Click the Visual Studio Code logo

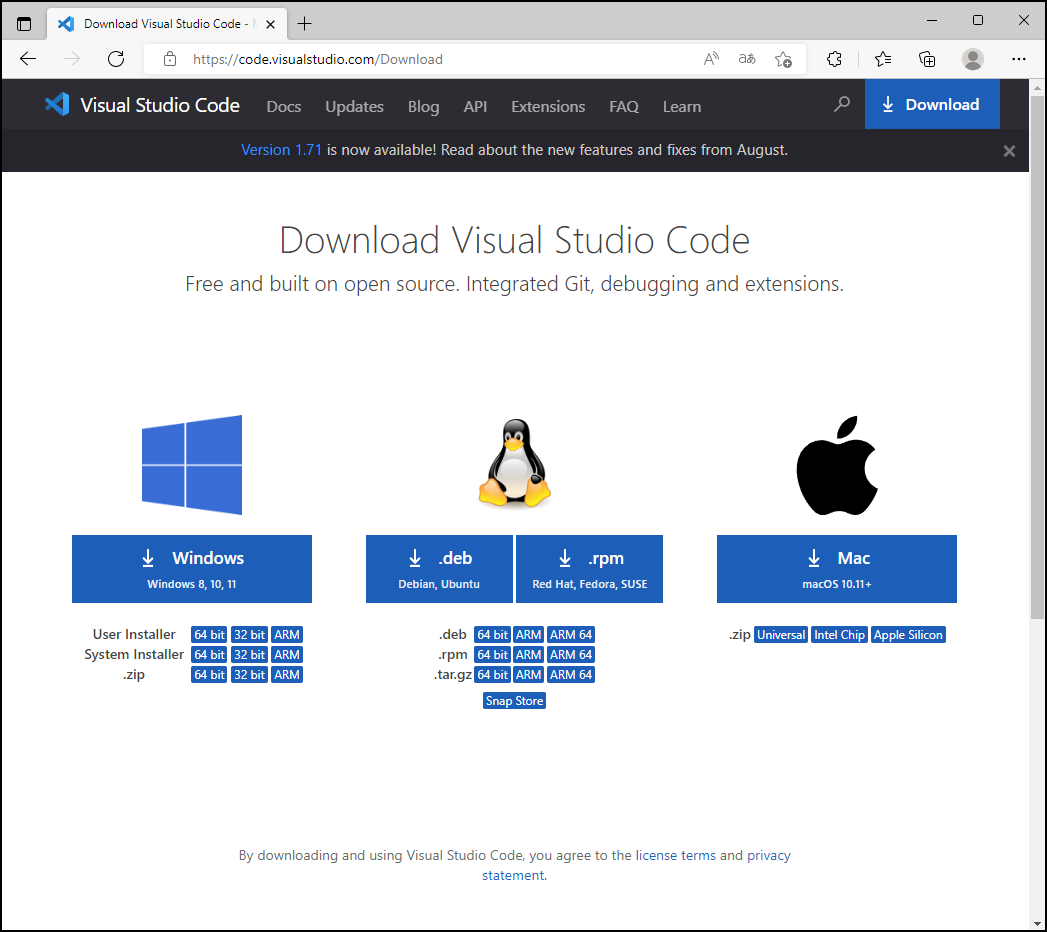point(142,105)
